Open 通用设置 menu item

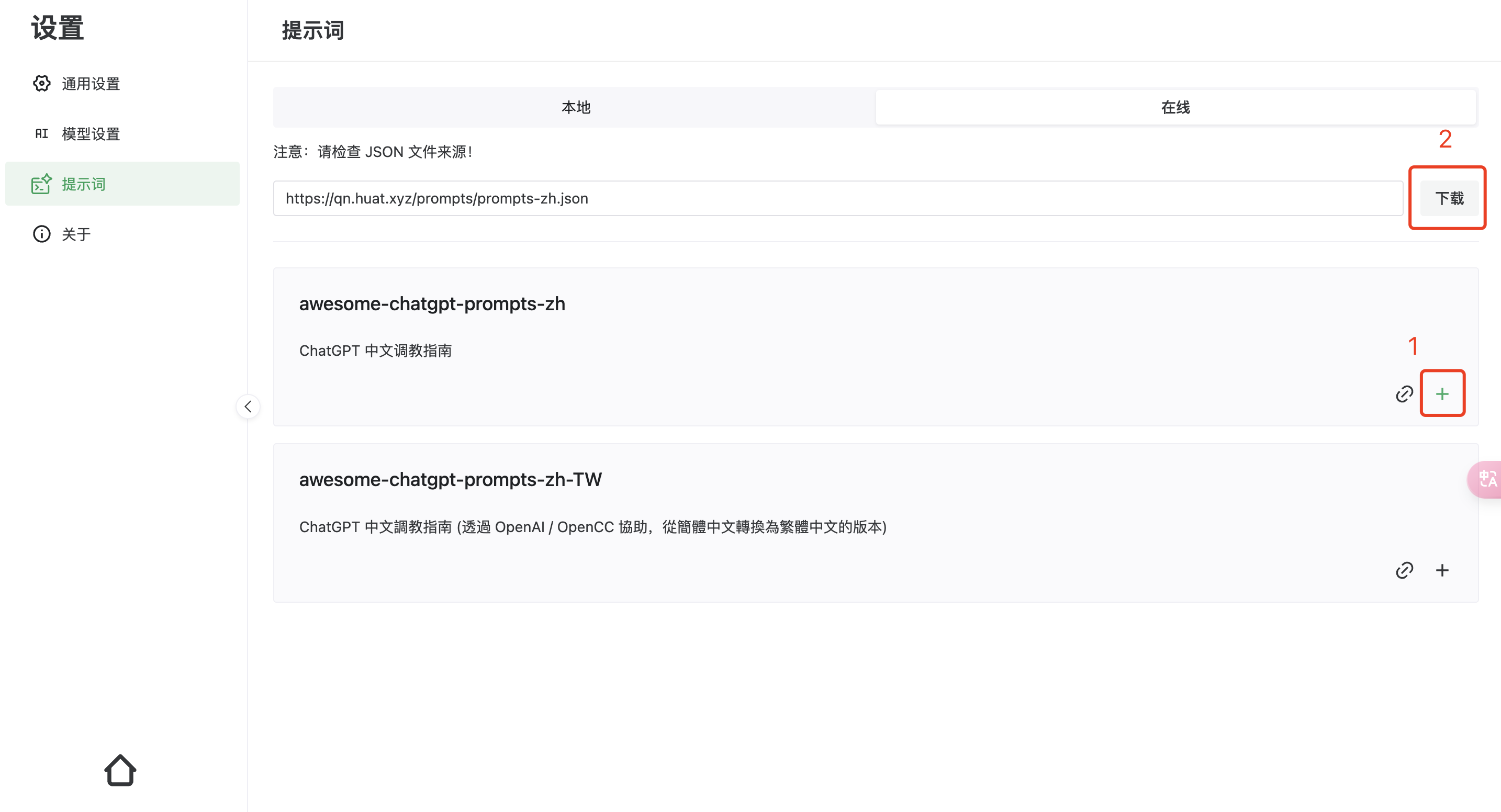point(91,84)
